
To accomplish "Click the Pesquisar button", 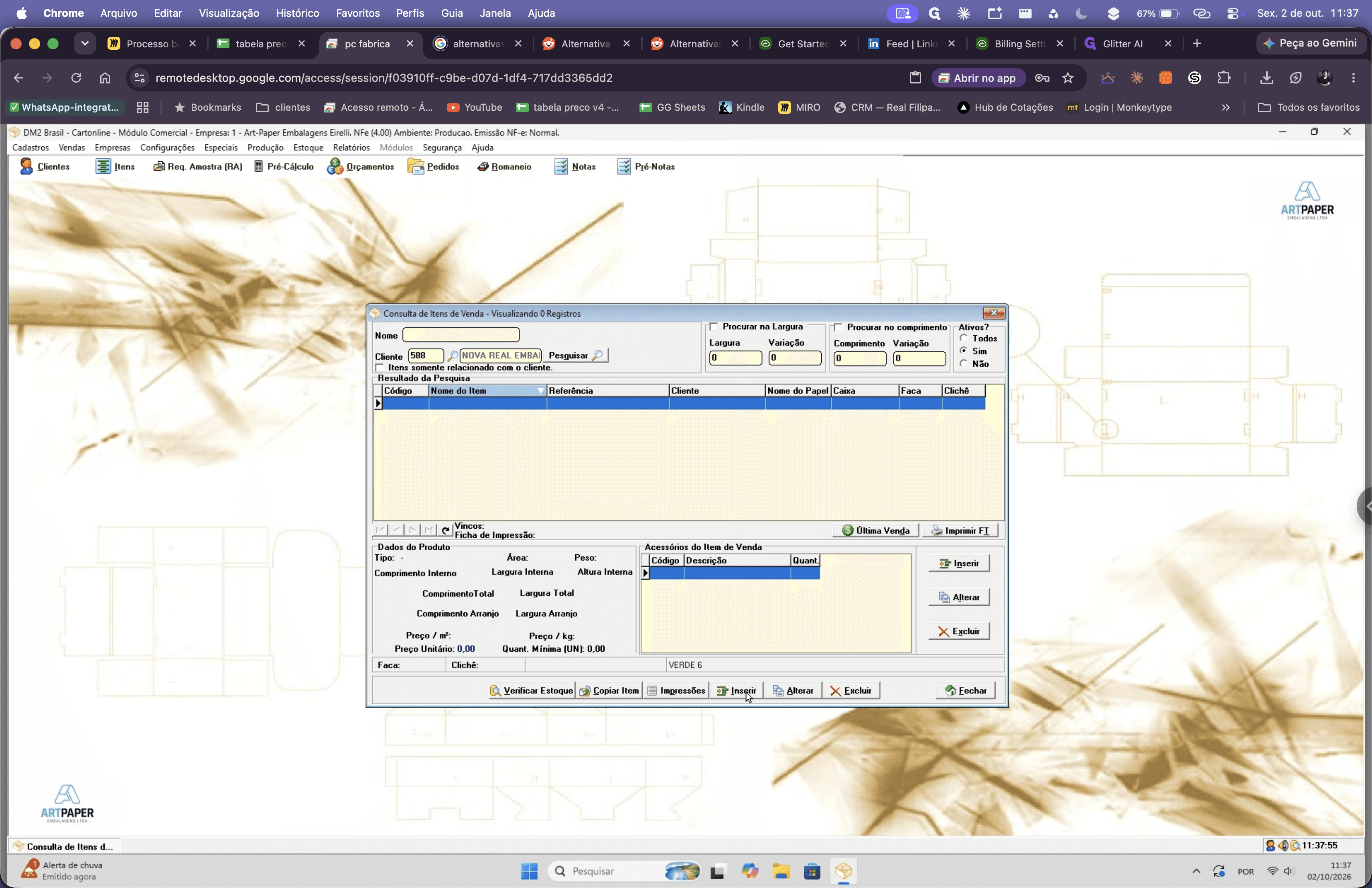I will click(575, 355).
